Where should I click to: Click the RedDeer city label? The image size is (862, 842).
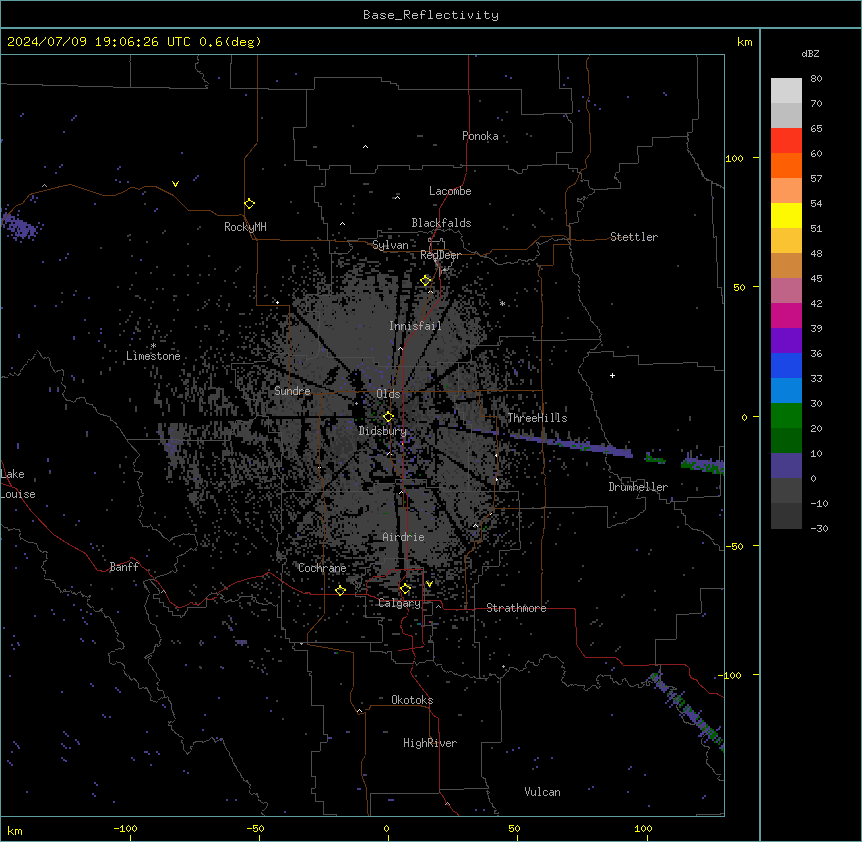440,255
